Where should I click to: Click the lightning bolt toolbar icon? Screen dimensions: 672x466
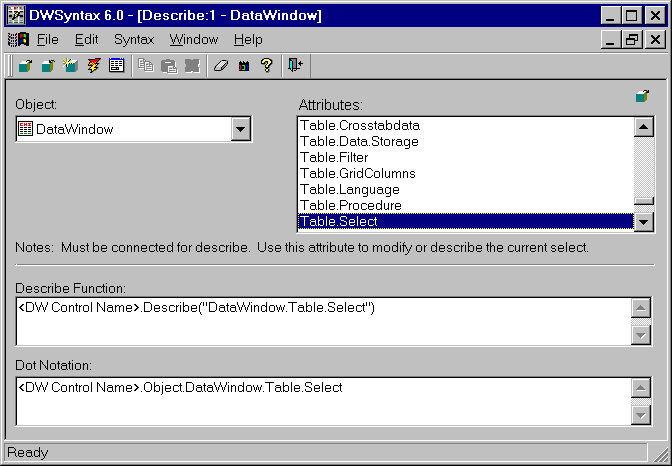coord(93,66)
